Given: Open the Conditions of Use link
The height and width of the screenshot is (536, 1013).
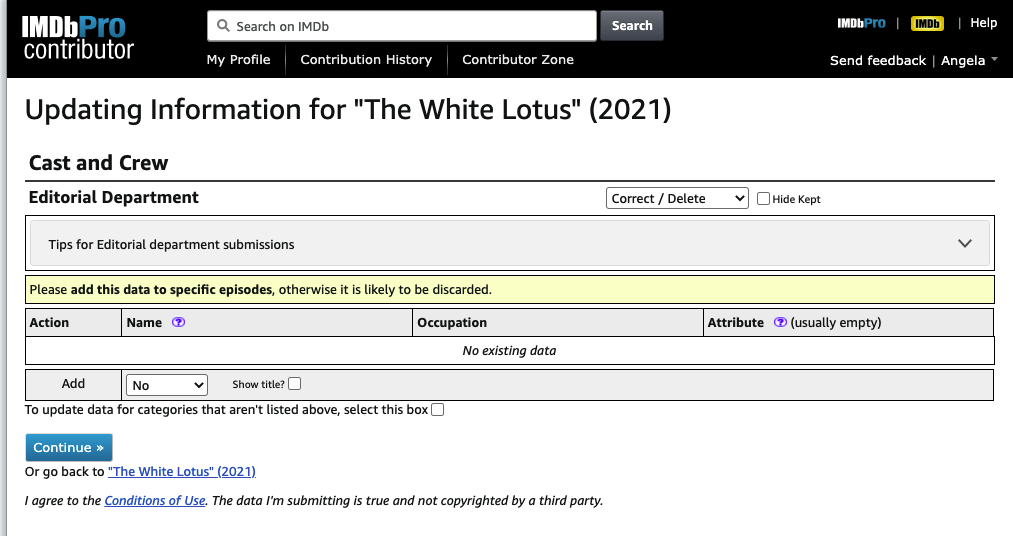Looking at the screenshot, I should tap(155, 501).
